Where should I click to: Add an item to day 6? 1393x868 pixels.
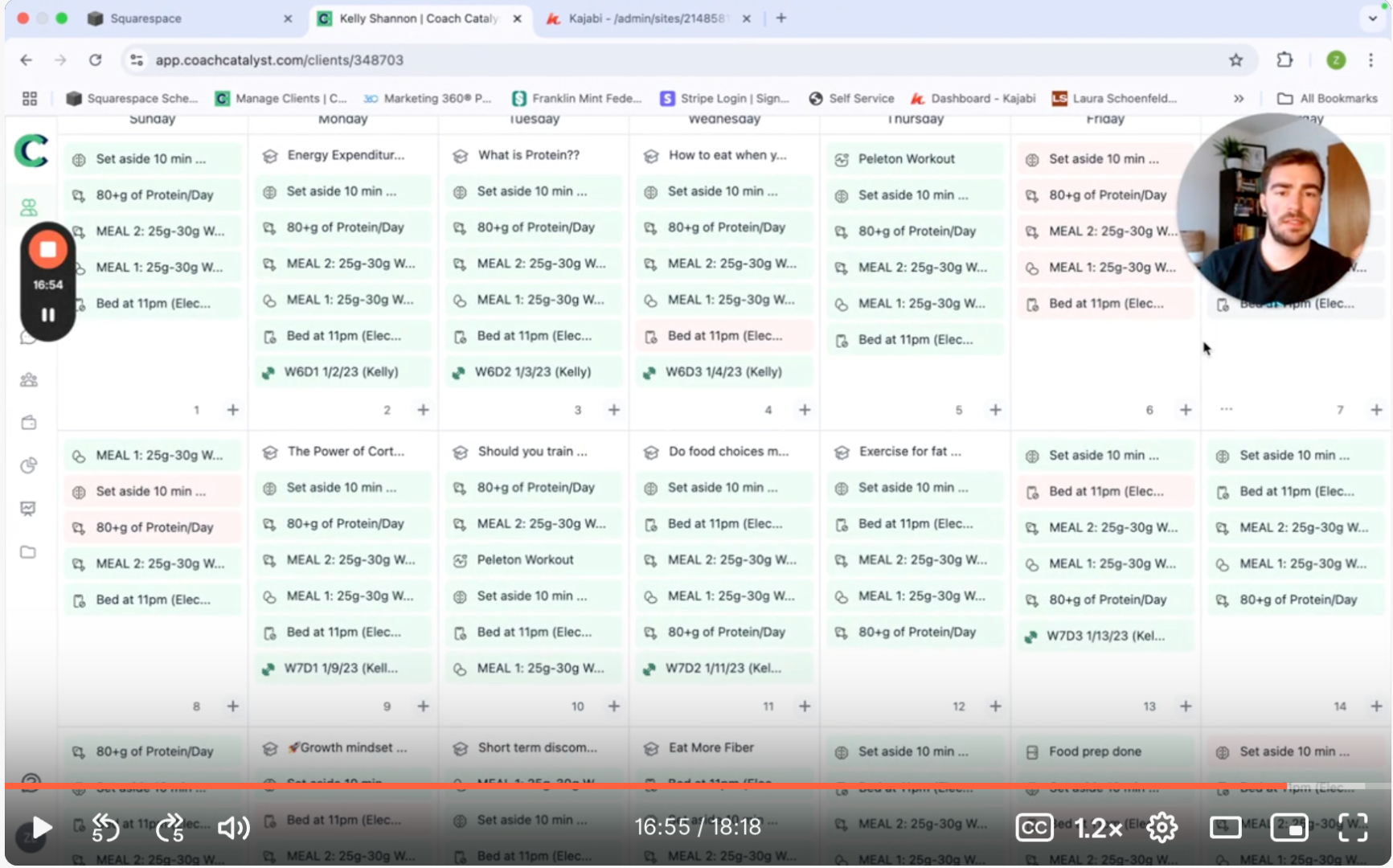click(x=1186, y=410)
